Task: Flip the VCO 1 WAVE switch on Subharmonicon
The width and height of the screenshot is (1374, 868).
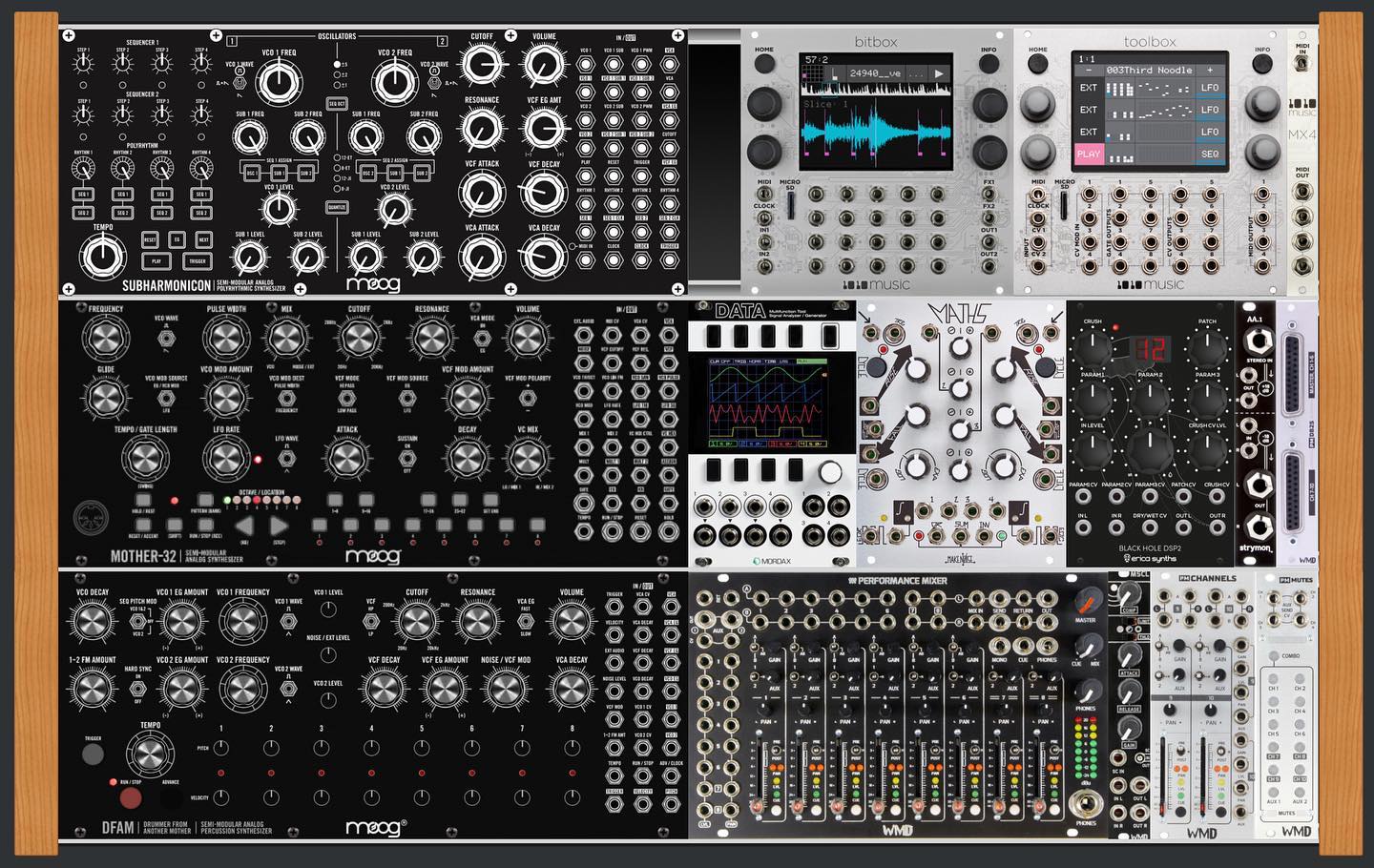Action: pyautogui.click(x=239, y=82)
